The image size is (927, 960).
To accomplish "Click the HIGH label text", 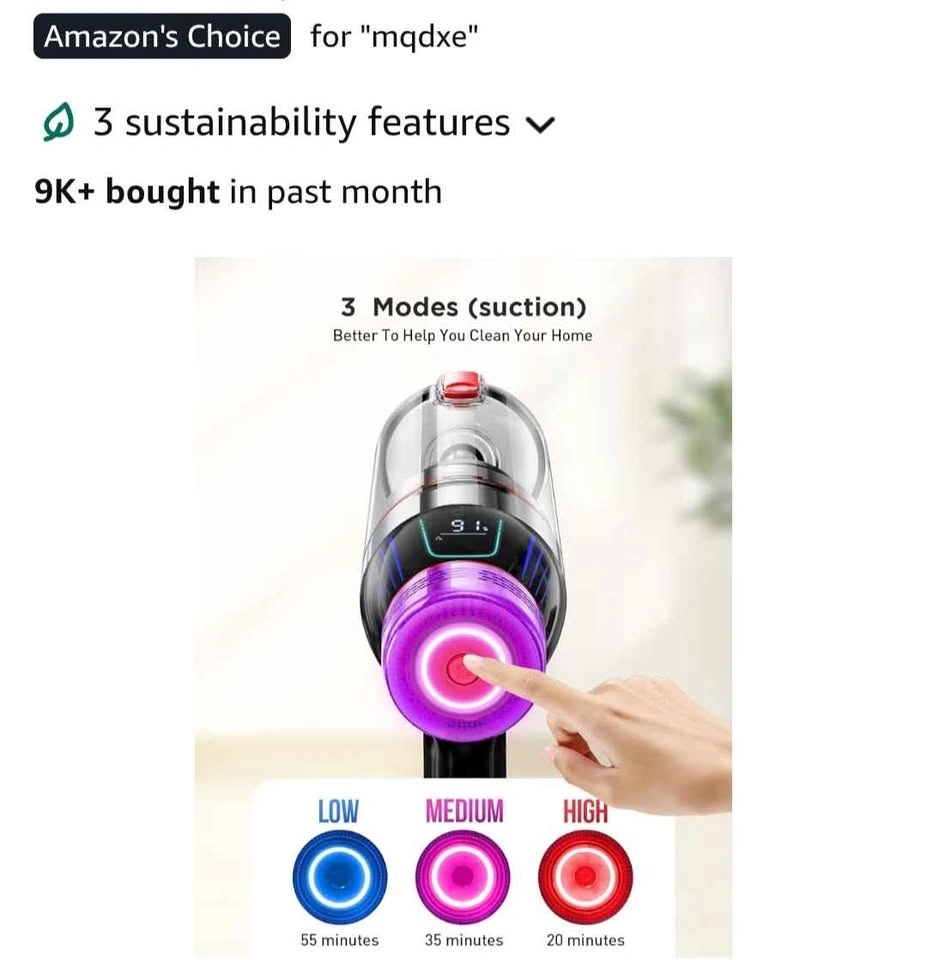I will click(x=585, y=811).
